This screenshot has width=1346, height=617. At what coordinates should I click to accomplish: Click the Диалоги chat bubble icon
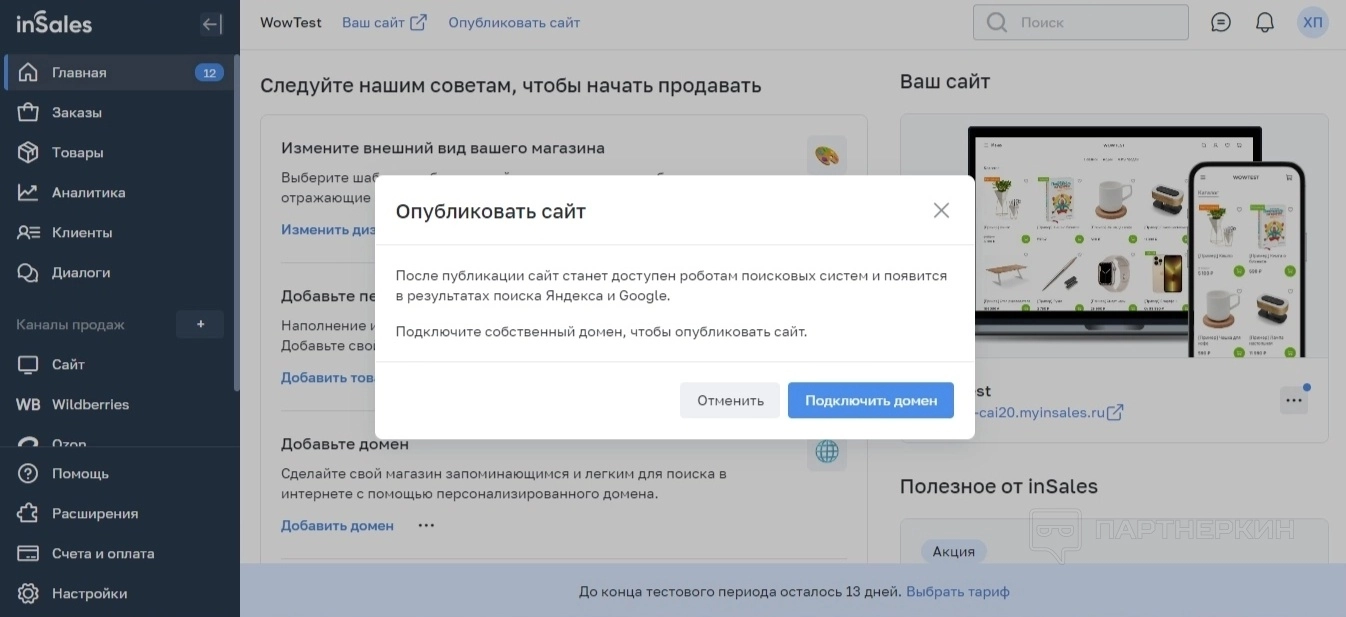tap(28, 272)
